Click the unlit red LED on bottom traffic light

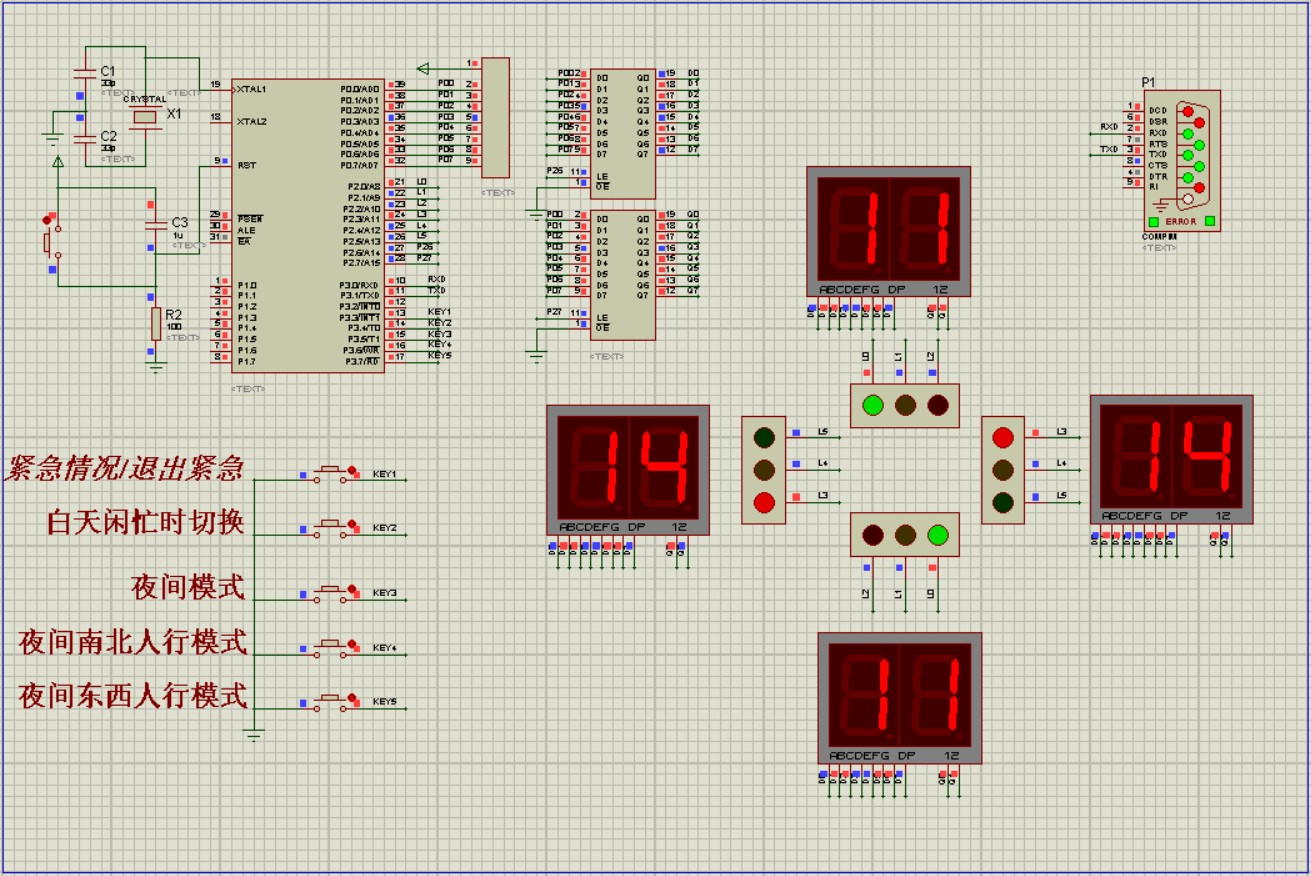tap(873, 535)
